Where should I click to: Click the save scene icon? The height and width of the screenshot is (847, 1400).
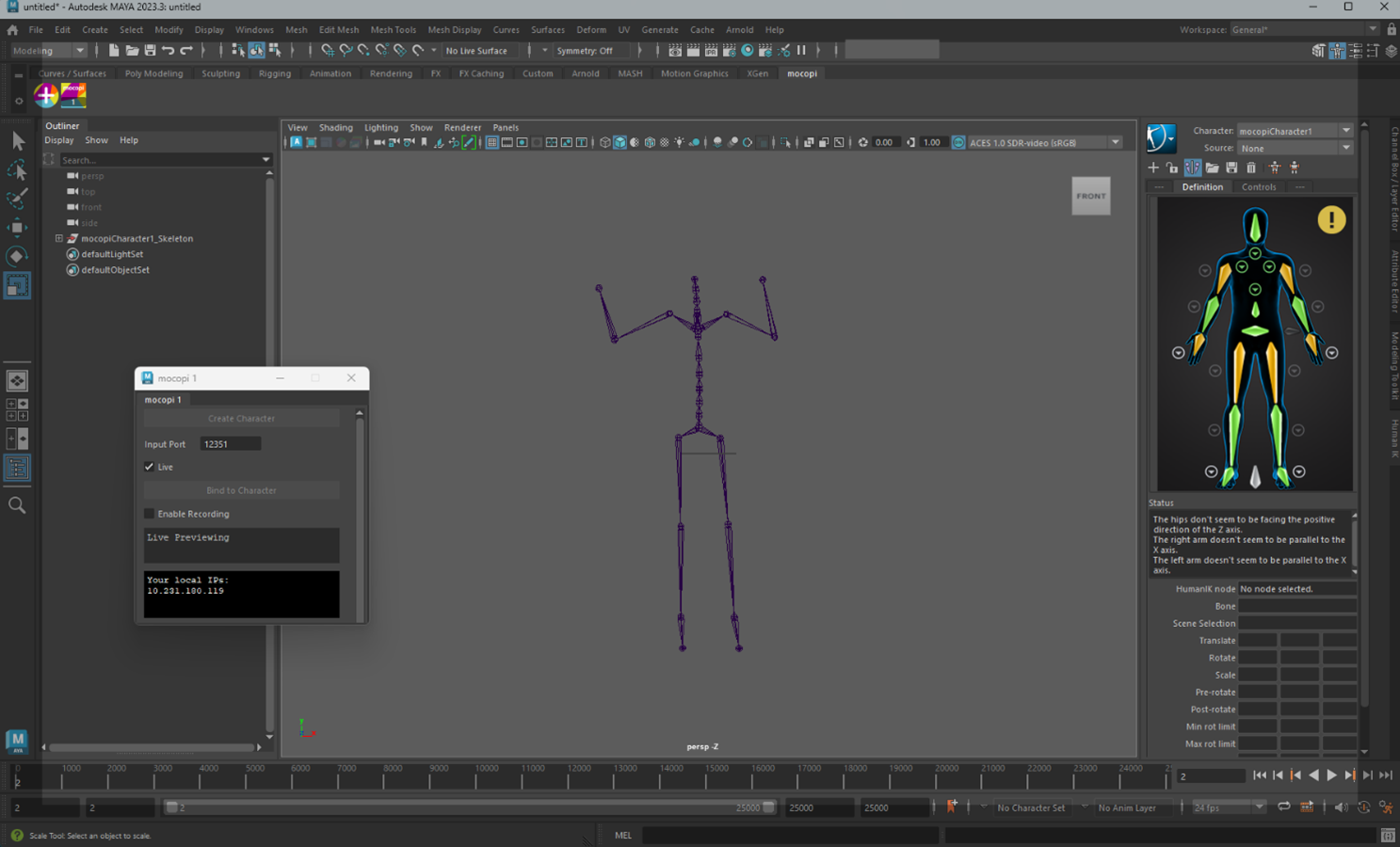pos(150,51)
